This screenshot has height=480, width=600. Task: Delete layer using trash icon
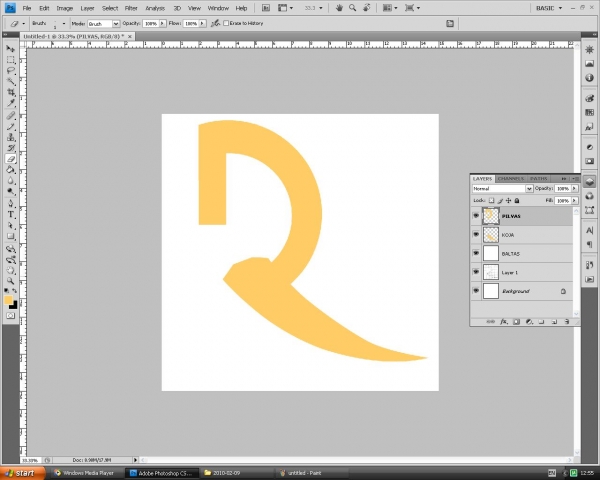point(567,322)
